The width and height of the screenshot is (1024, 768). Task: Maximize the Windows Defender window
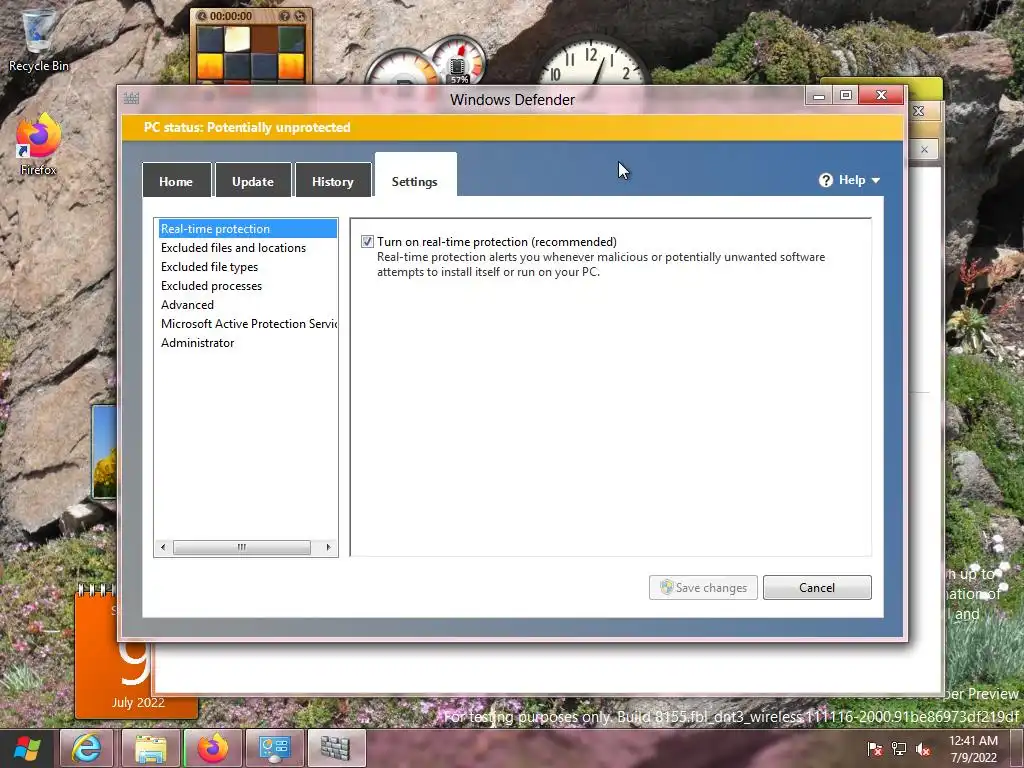846,96
